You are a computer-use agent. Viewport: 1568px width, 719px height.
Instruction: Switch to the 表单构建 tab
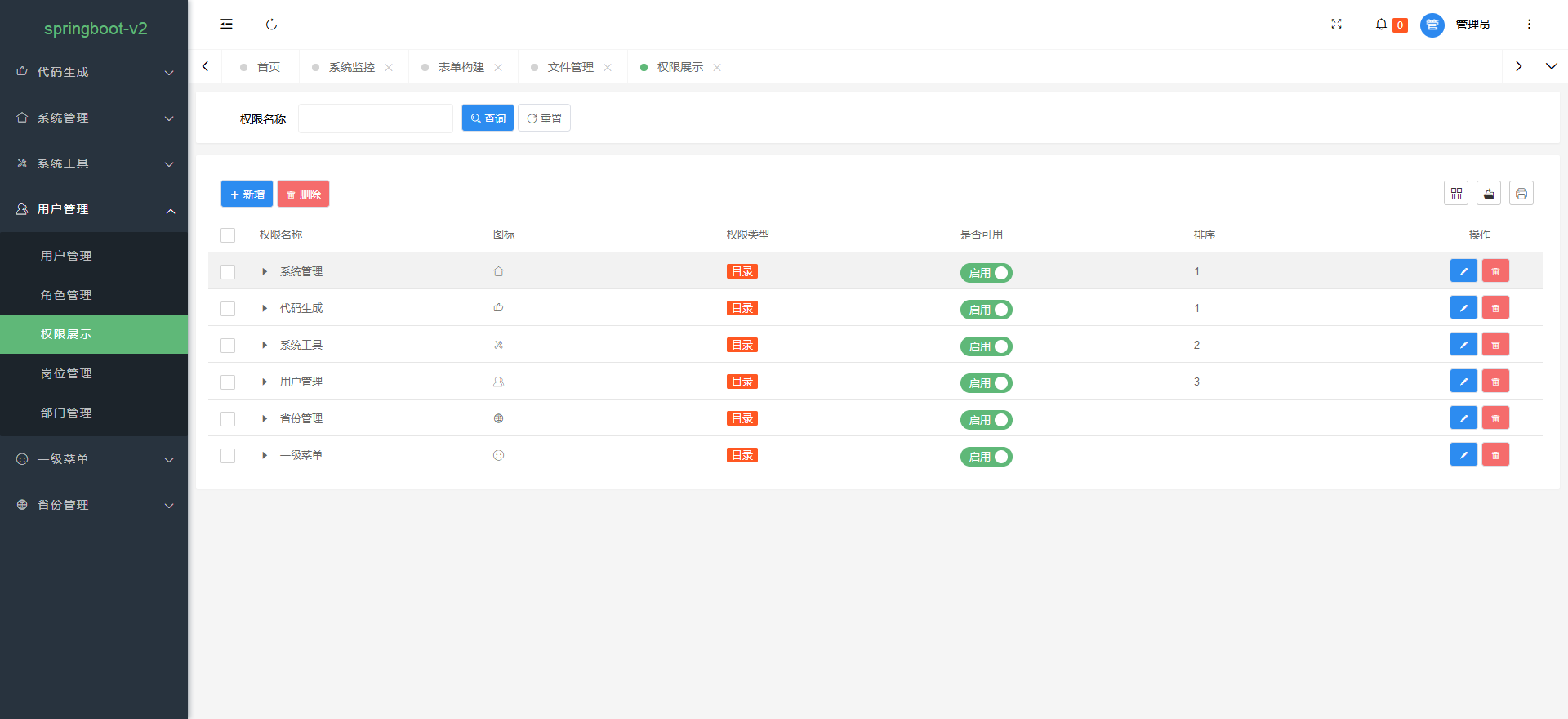(x=461, y=67)
